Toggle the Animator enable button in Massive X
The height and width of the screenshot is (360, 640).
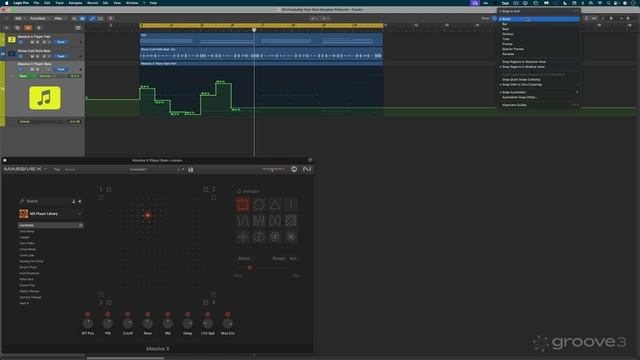point(239,191)
